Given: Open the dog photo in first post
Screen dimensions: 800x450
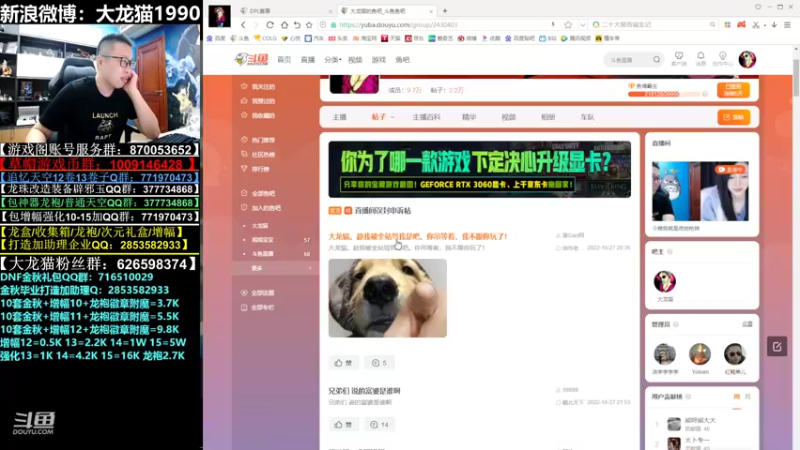Looking at the screenshot, I should [x=388, y=298].
